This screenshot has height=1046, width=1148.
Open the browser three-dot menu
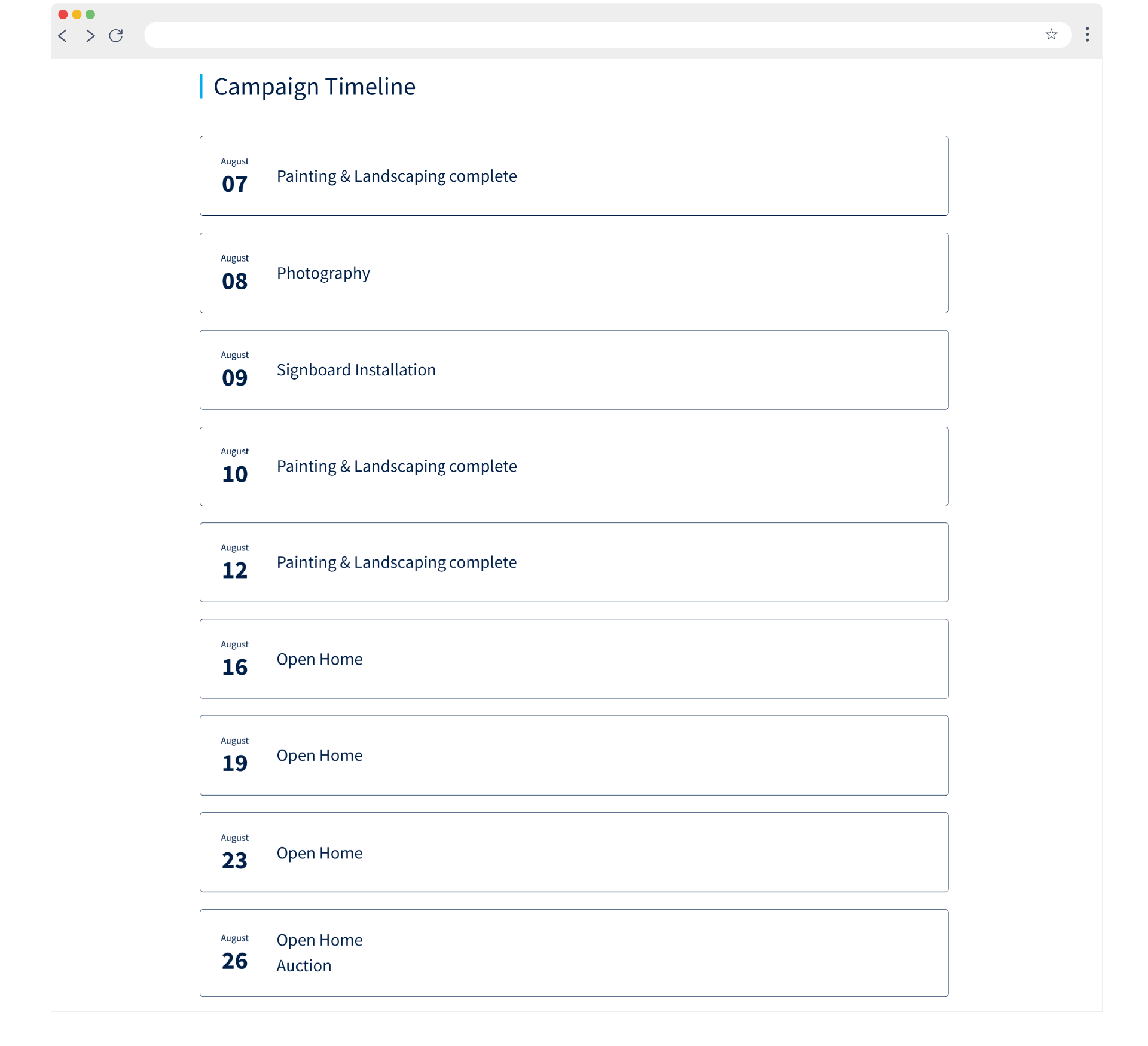point(1087,35)
